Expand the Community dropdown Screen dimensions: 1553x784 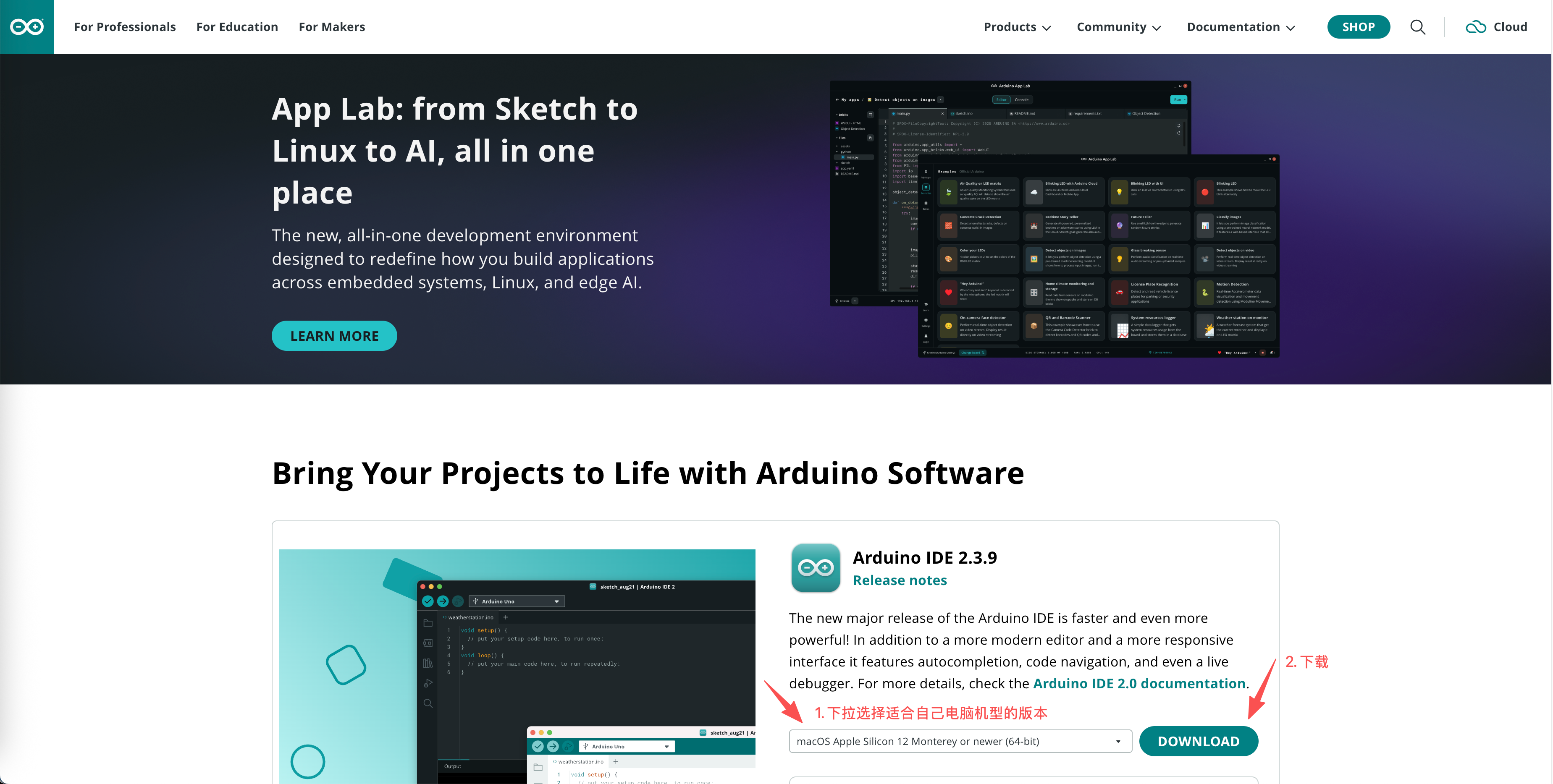pyautogui.click(x=1119, y=27)
